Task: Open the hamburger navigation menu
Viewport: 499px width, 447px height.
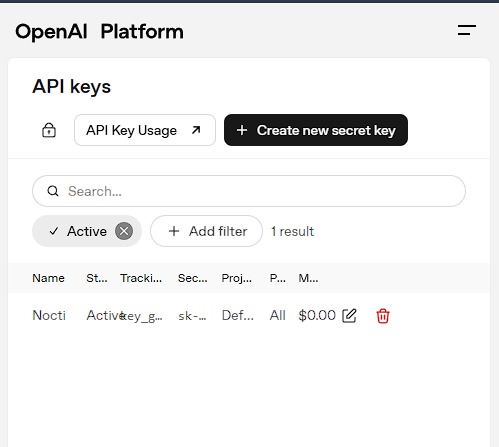Action: coord(467,30)
